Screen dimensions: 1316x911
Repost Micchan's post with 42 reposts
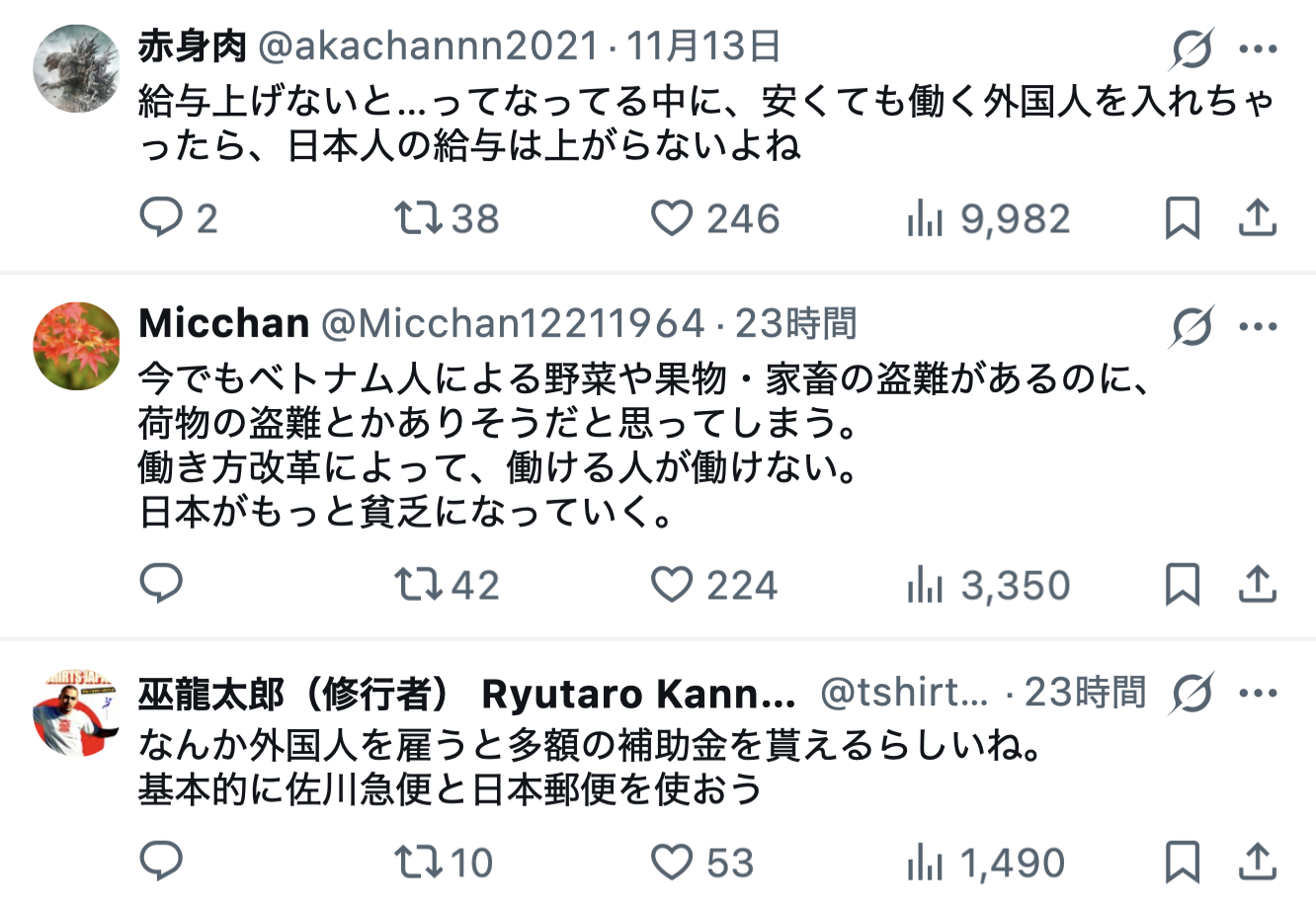pyautogui.click(x=419, y=584)
